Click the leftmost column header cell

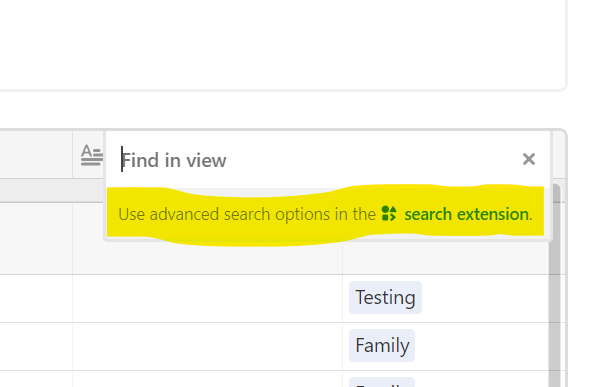(x=36, y=154)
